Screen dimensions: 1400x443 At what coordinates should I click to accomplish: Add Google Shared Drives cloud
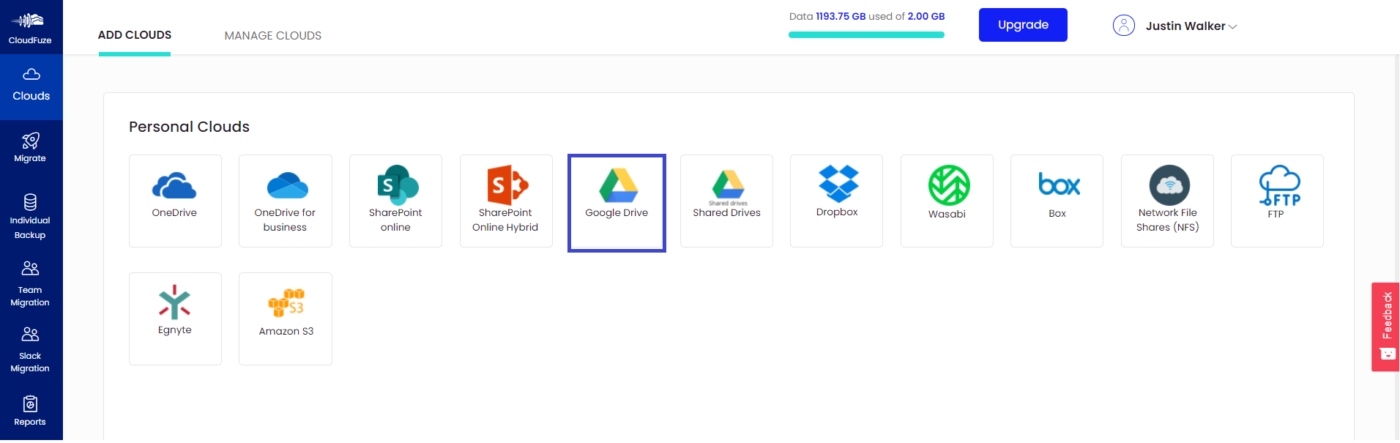pyautogui.click(x=726, y=201)
